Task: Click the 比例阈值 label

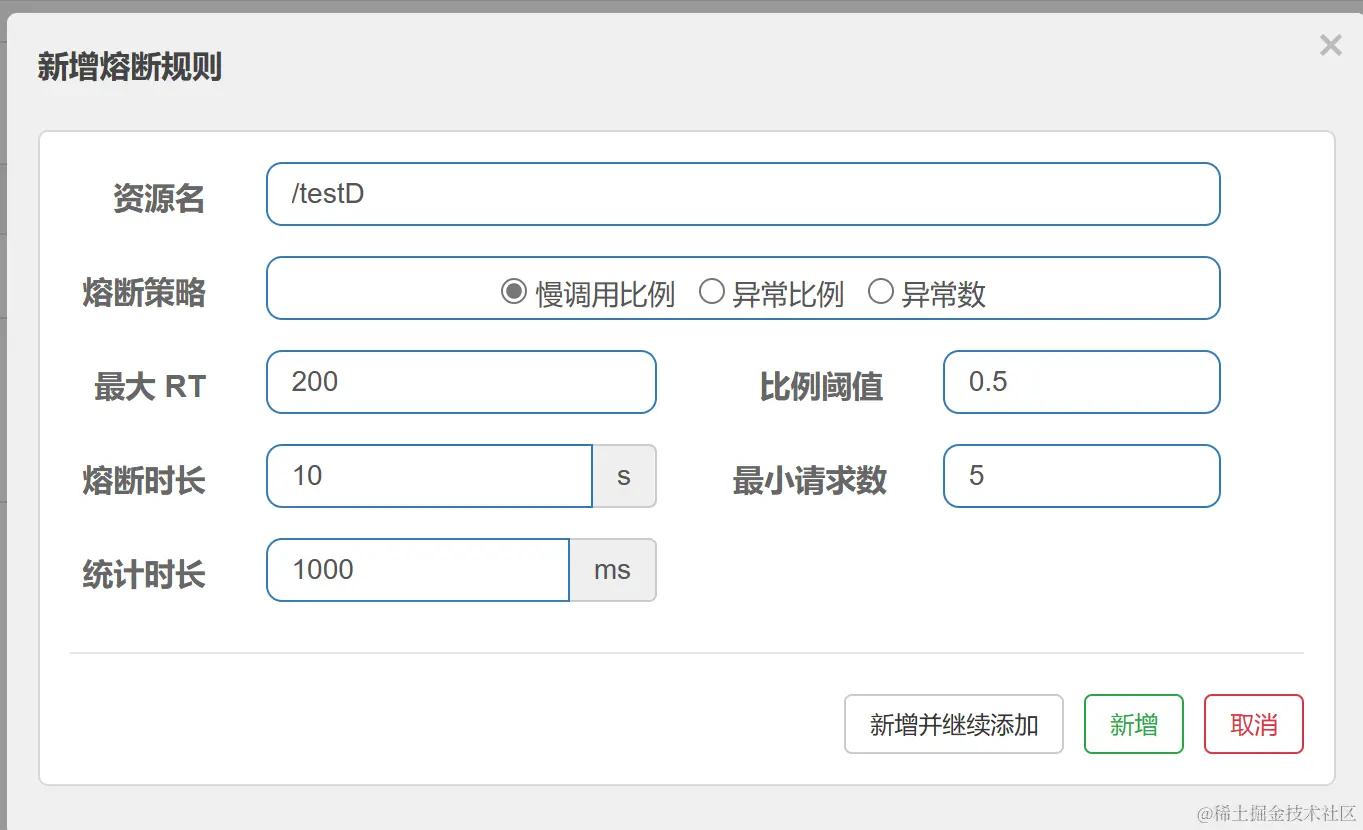Action: [x=820, y=387]
